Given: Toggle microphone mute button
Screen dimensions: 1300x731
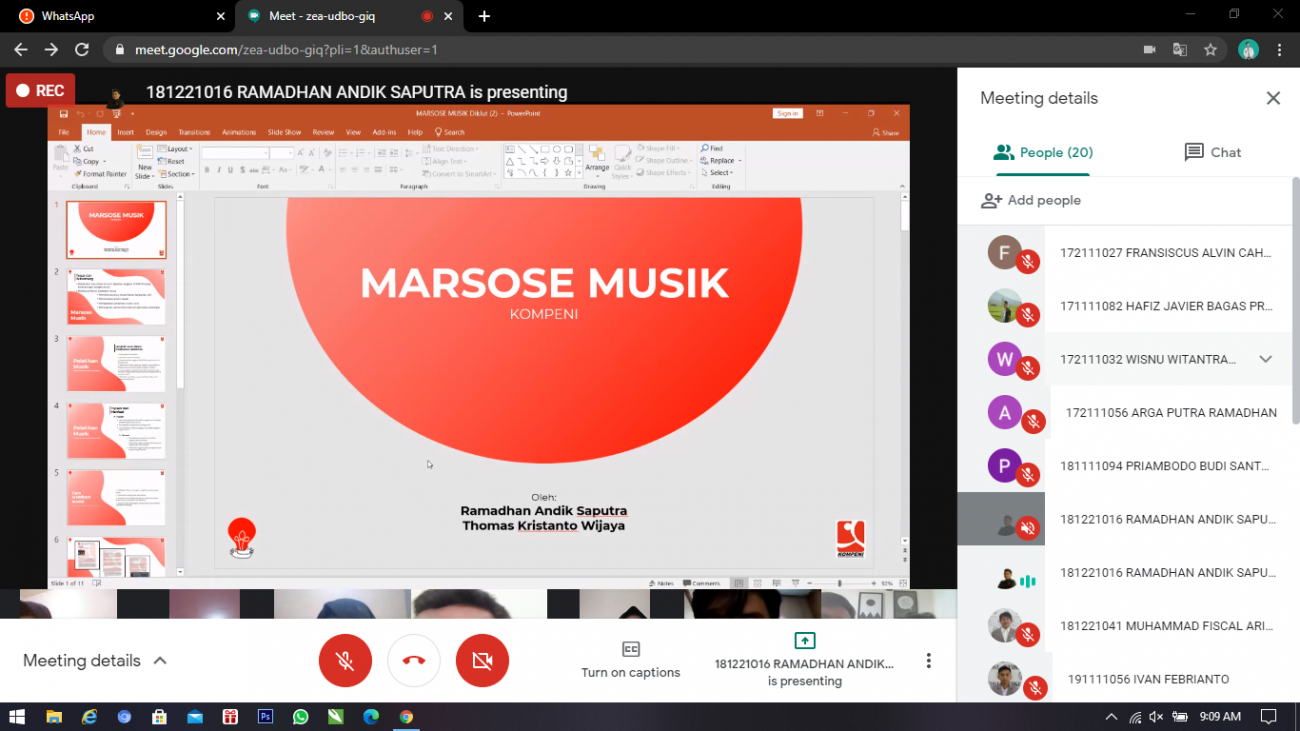Looking at the screenshot, I should tap(345, 661).
